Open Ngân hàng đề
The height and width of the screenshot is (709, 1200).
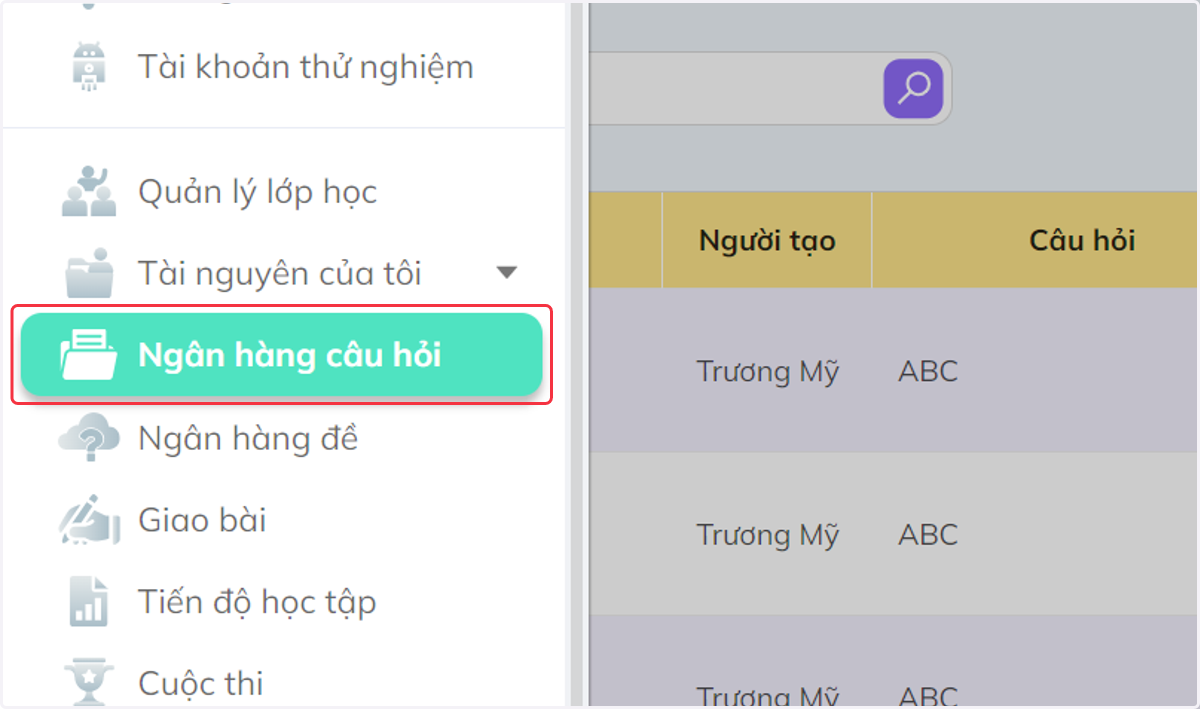tap(248, 438)
